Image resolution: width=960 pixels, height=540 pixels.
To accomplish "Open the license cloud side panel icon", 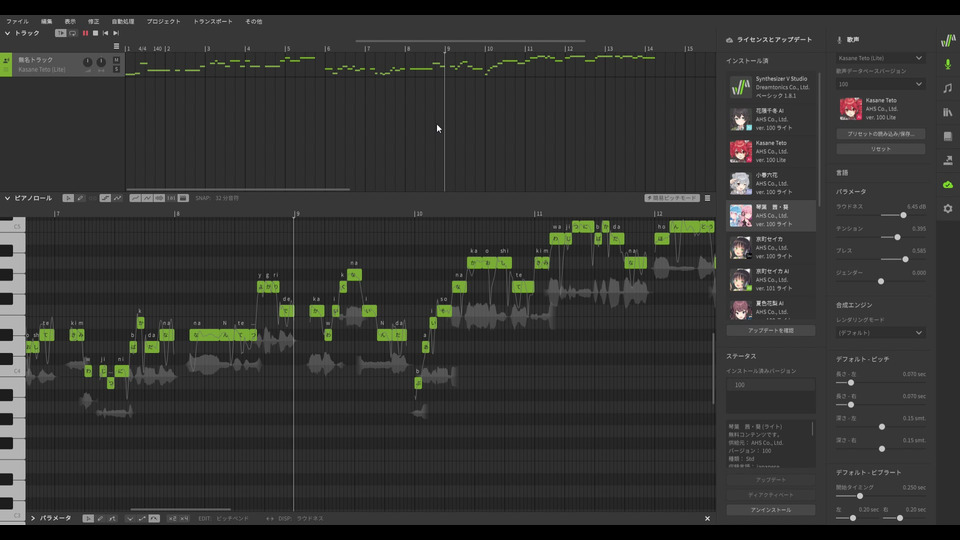I will pyautogui.click(x=948, y=184).
